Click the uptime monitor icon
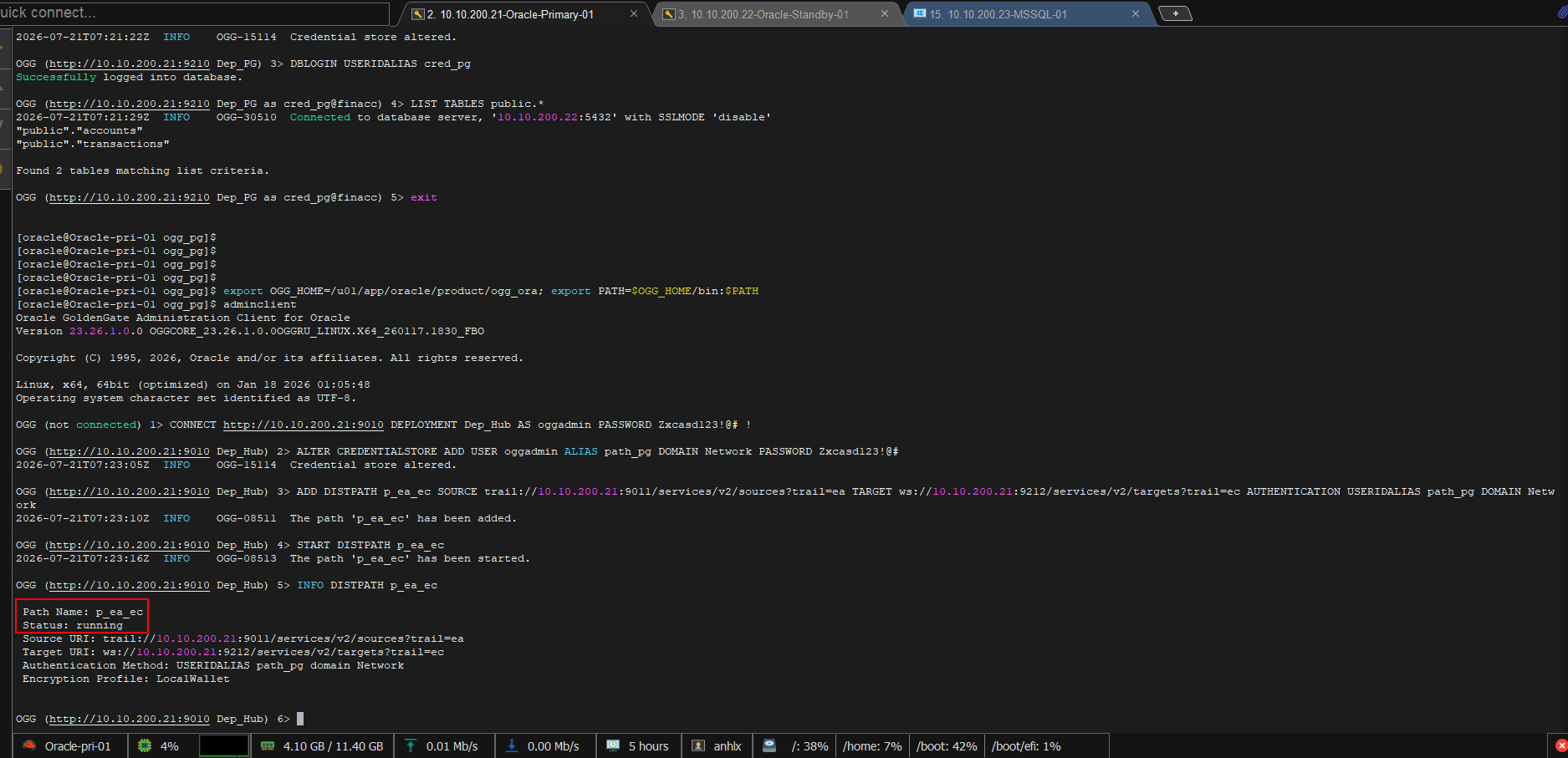Image resolution: width=1568 pixels, height=758 pixels. [x=613, y=745]
